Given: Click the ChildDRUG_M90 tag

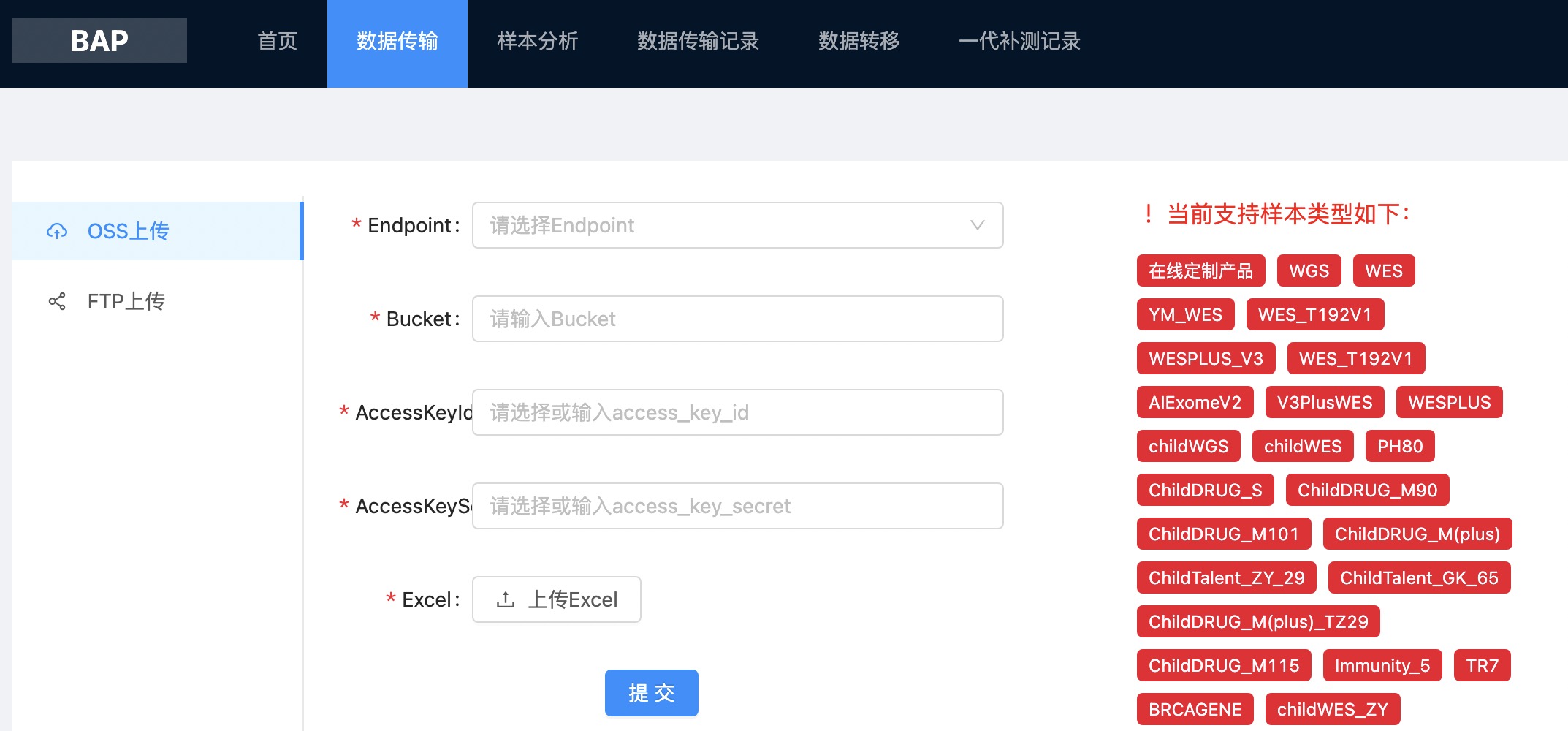Looking at the screenshot, I should tap(1368, 490).
